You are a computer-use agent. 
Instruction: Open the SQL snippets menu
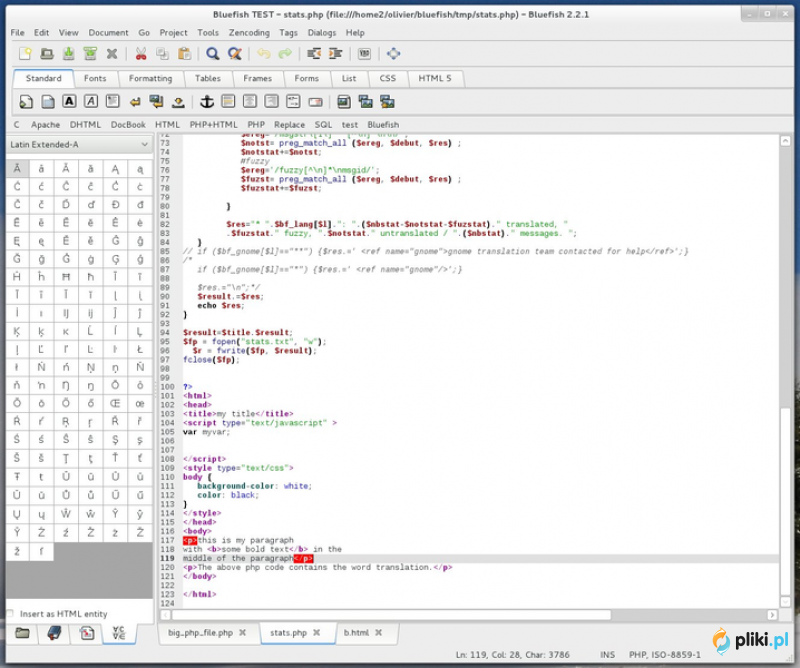coord(323,125)
